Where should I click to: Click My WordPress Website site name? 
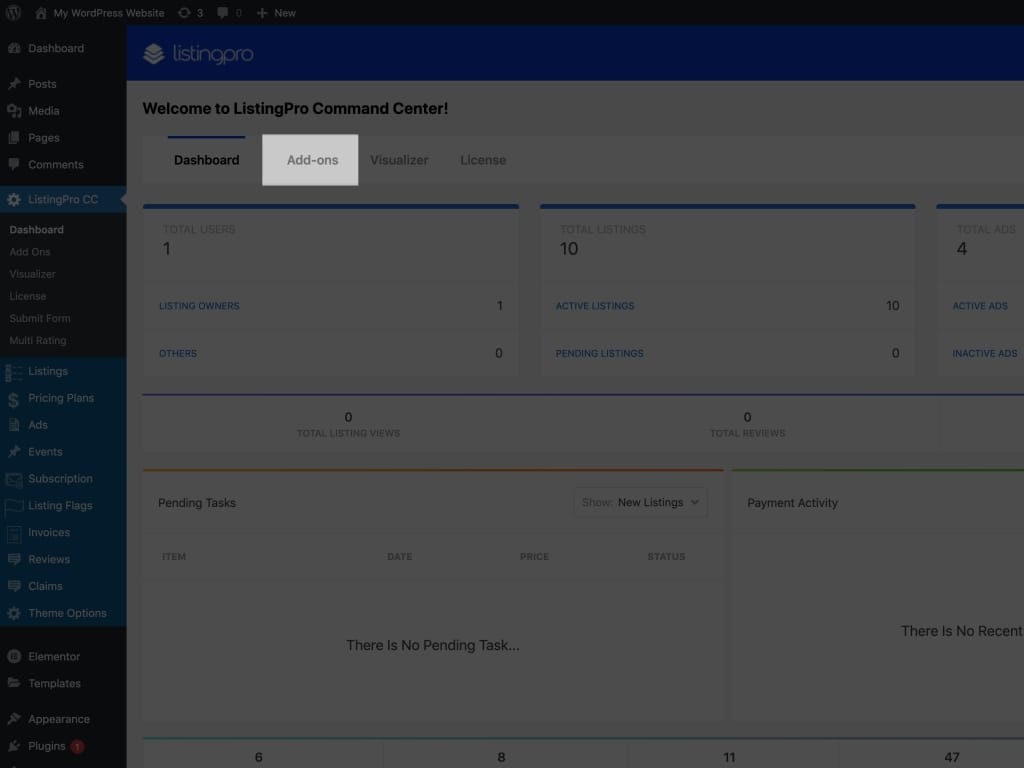(x=109, y=12)
